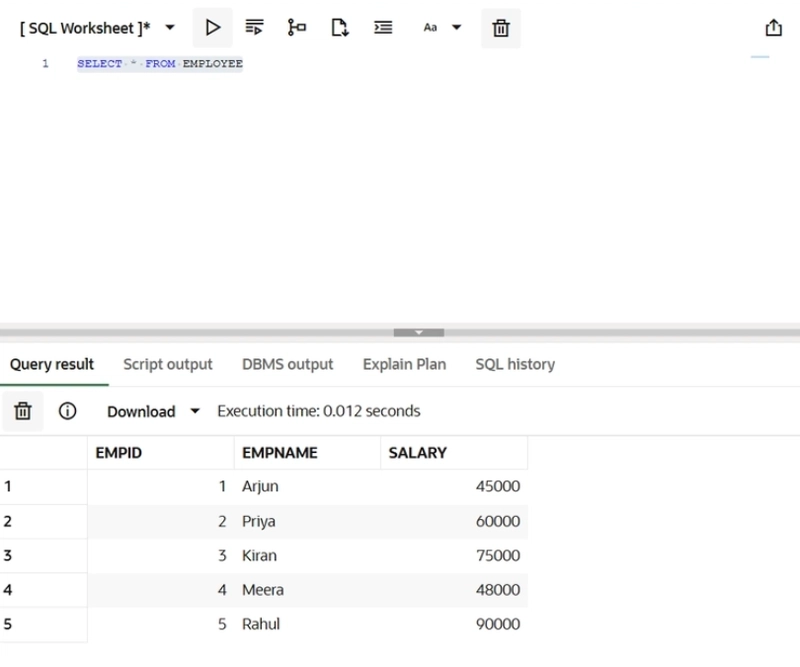
Task: Click the Explain Plan toolbar icon
Action: click(x=297, y=28)
